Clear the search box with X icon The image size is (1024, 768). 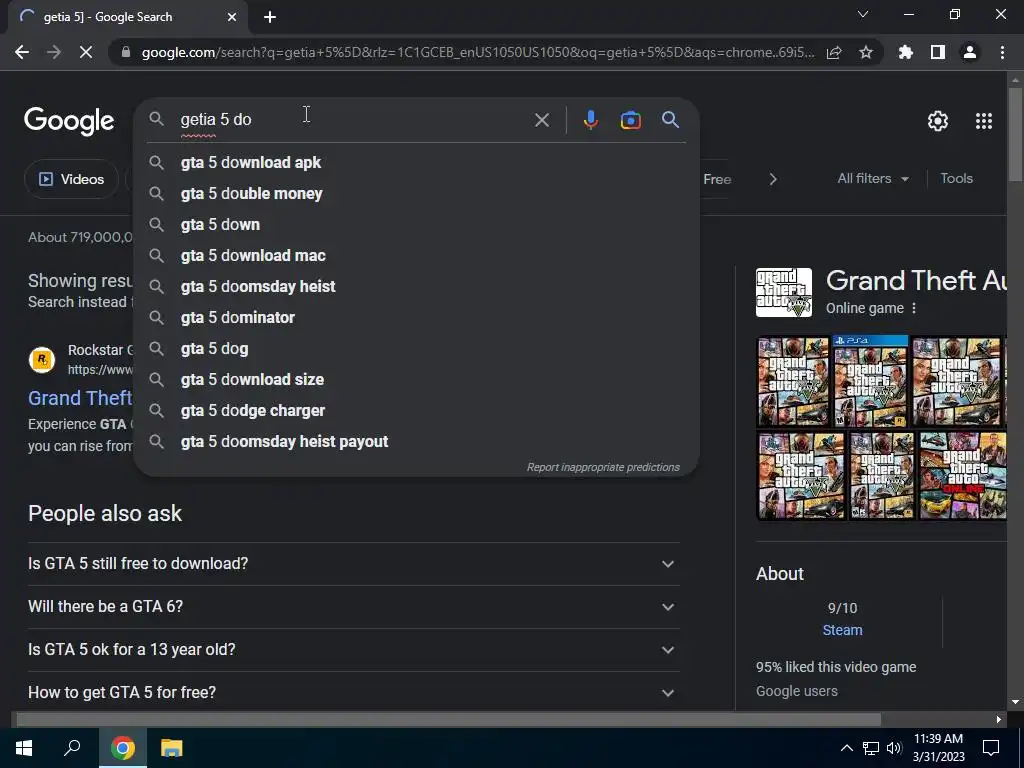point(541,120)
